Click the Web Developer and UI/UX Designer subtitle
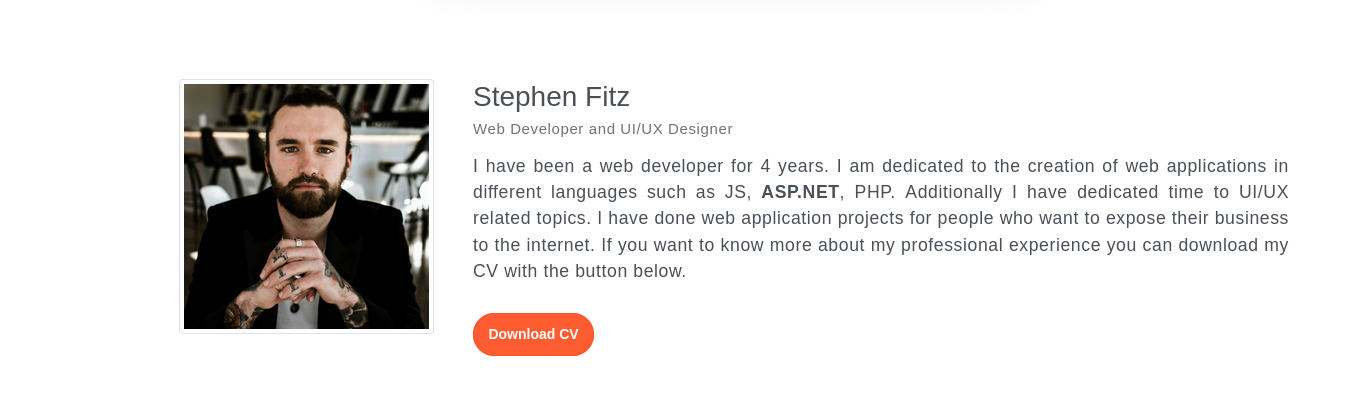1346x410 pixels. [603, 129]
